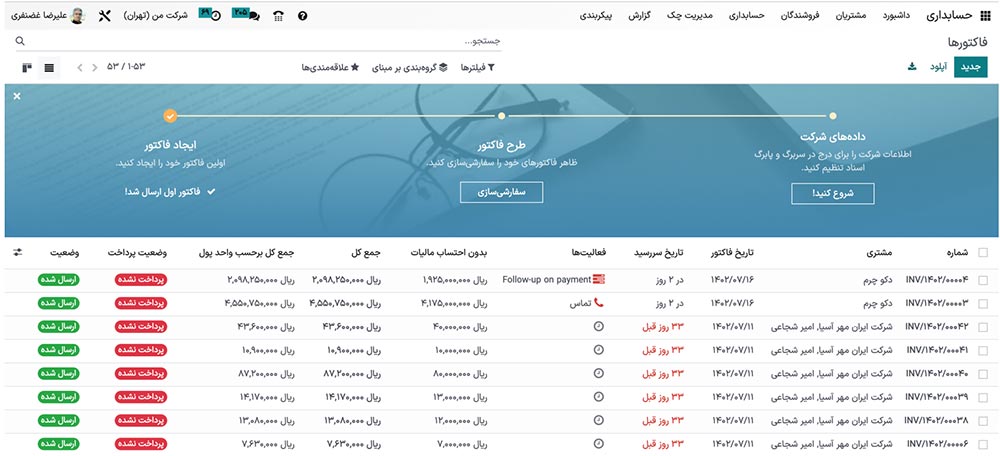The image size is (1000, 456).
Task: Open the گزارش menu
Action: click(639, 16)
